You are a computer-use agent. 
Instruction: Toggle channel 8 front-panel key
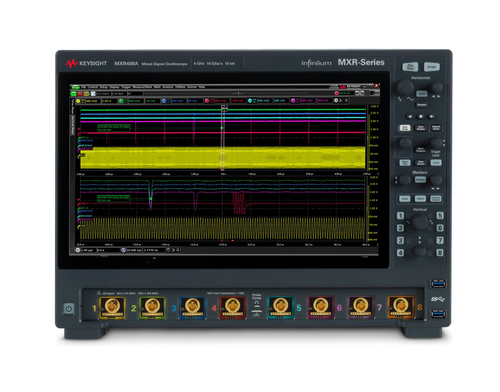click(440, 253)
